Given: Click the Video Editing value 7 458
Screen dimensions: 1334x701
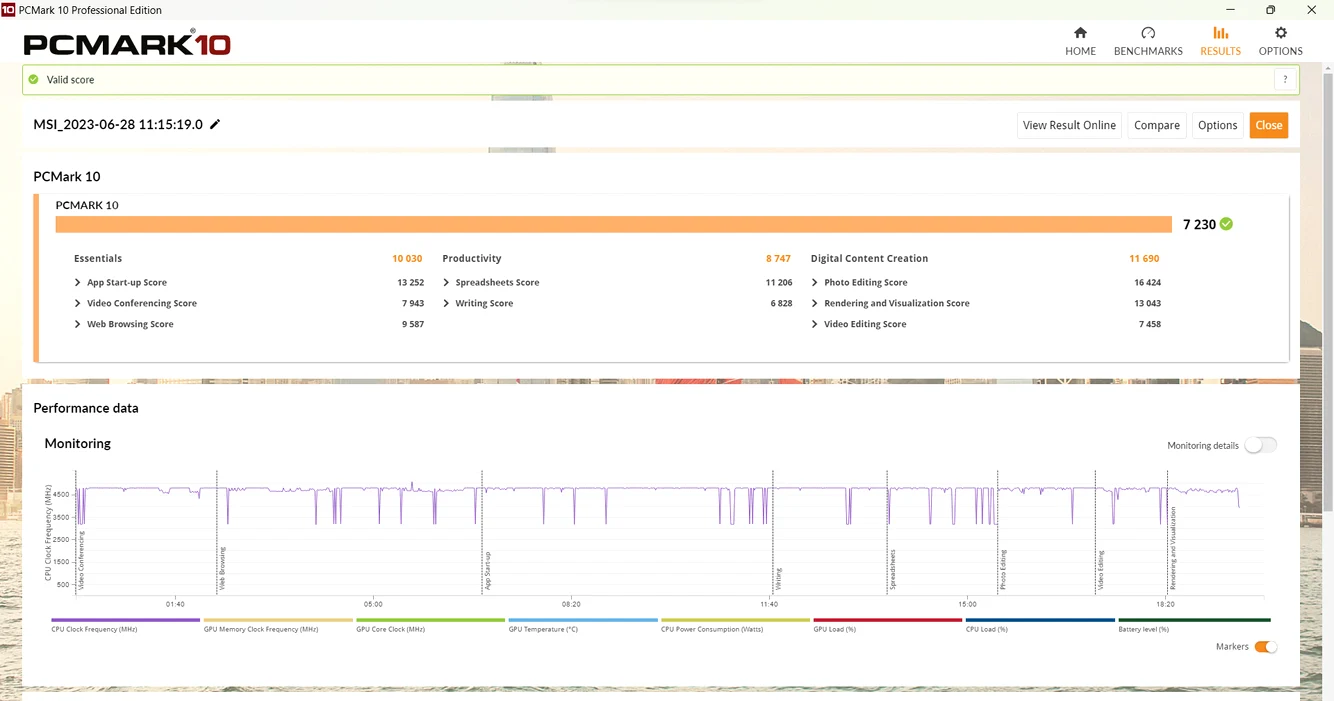Looking at the screenshot, I should click(1150, 324).
